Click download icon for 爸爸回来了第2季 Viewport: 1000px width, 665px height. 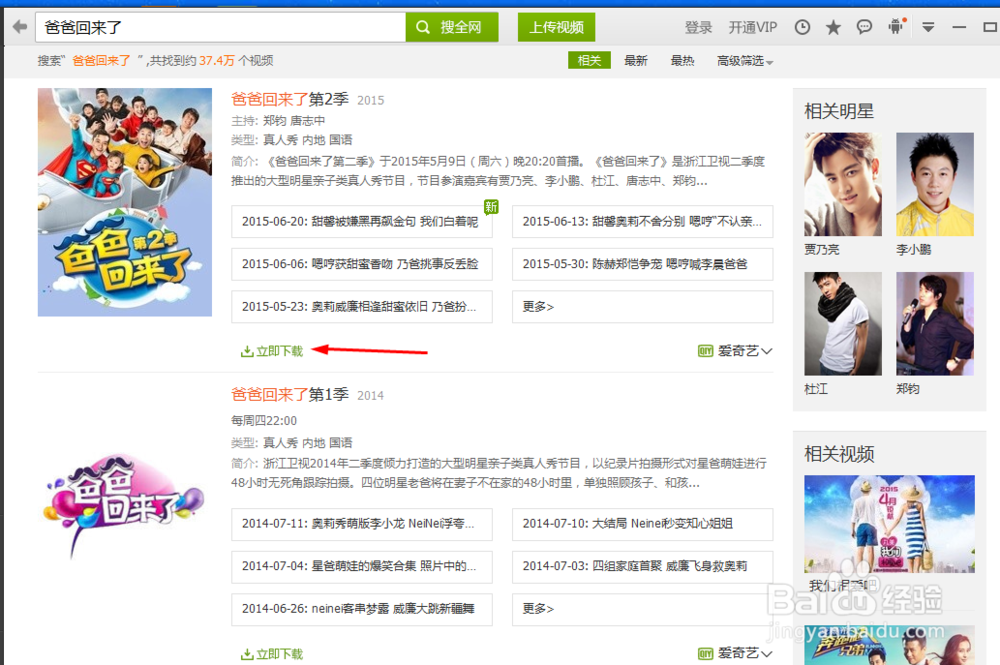point(247,351)
